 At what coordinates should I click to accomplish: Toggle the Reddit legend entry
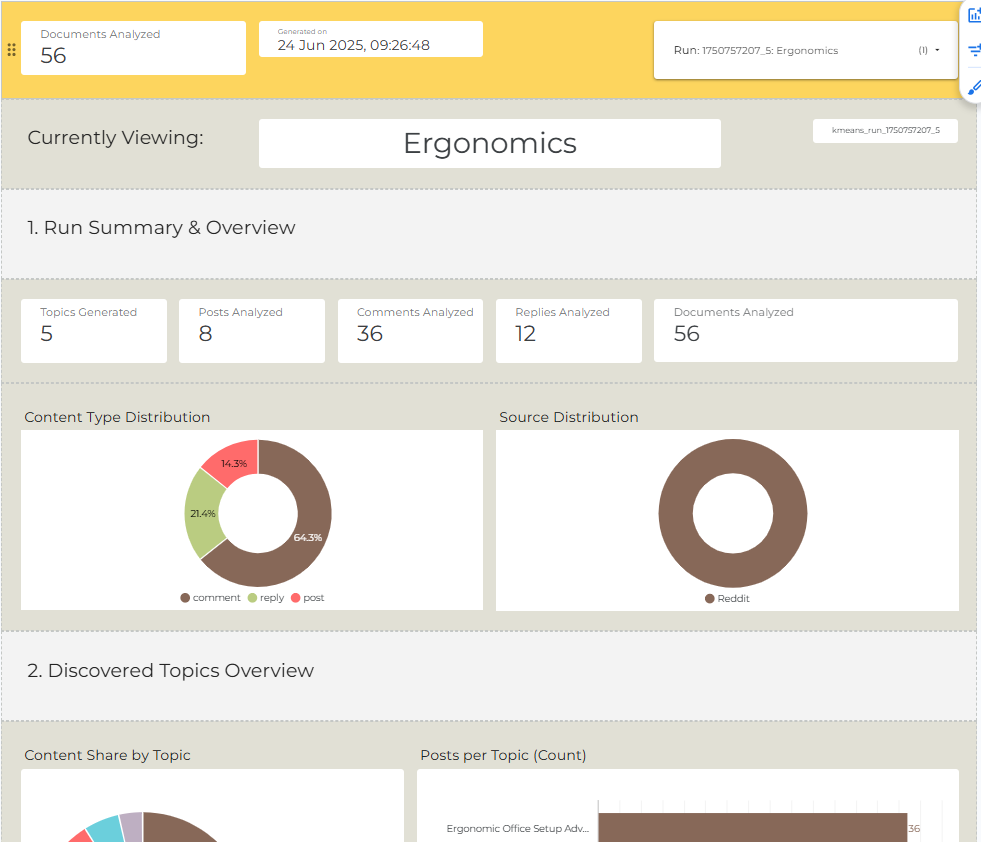point(727,599)
